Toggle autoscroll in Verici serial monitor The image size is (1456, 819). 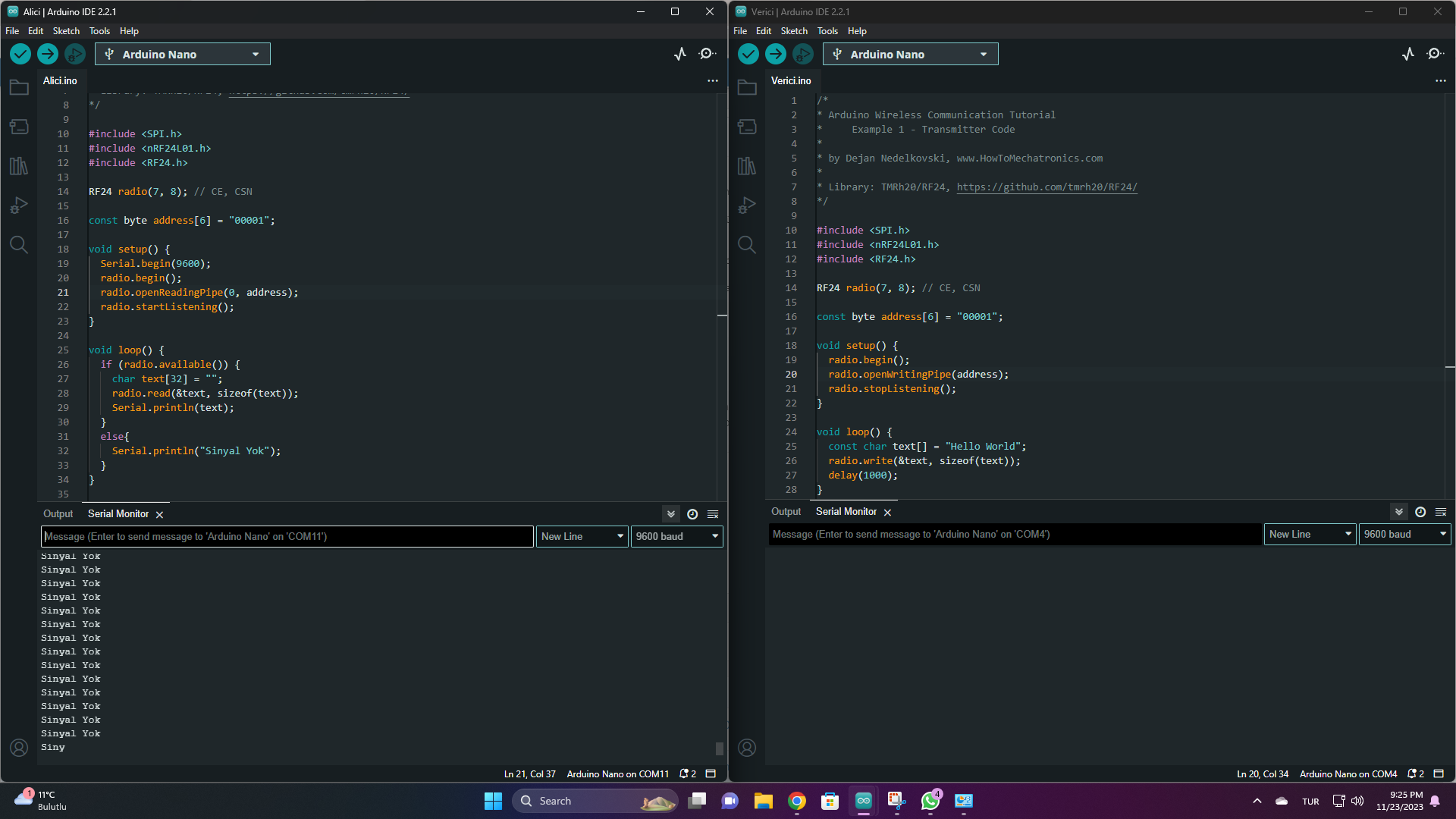[x=1399, y=512]
